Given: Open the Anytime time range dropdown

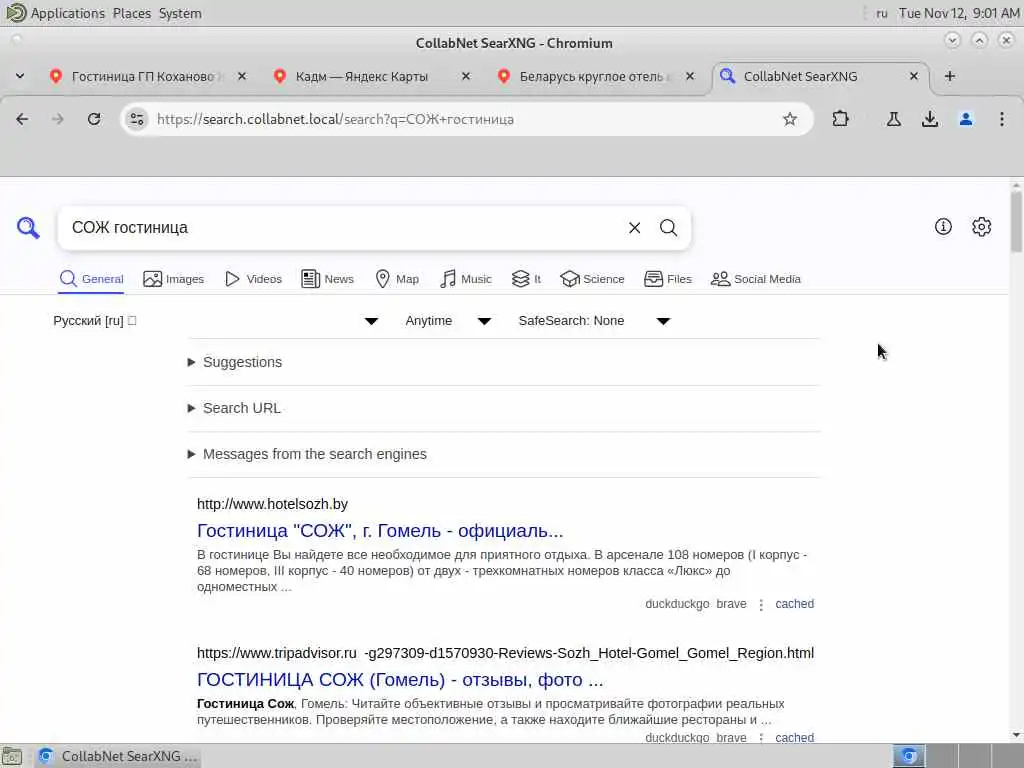Looking at the screenshot, I should pos(447,321).
